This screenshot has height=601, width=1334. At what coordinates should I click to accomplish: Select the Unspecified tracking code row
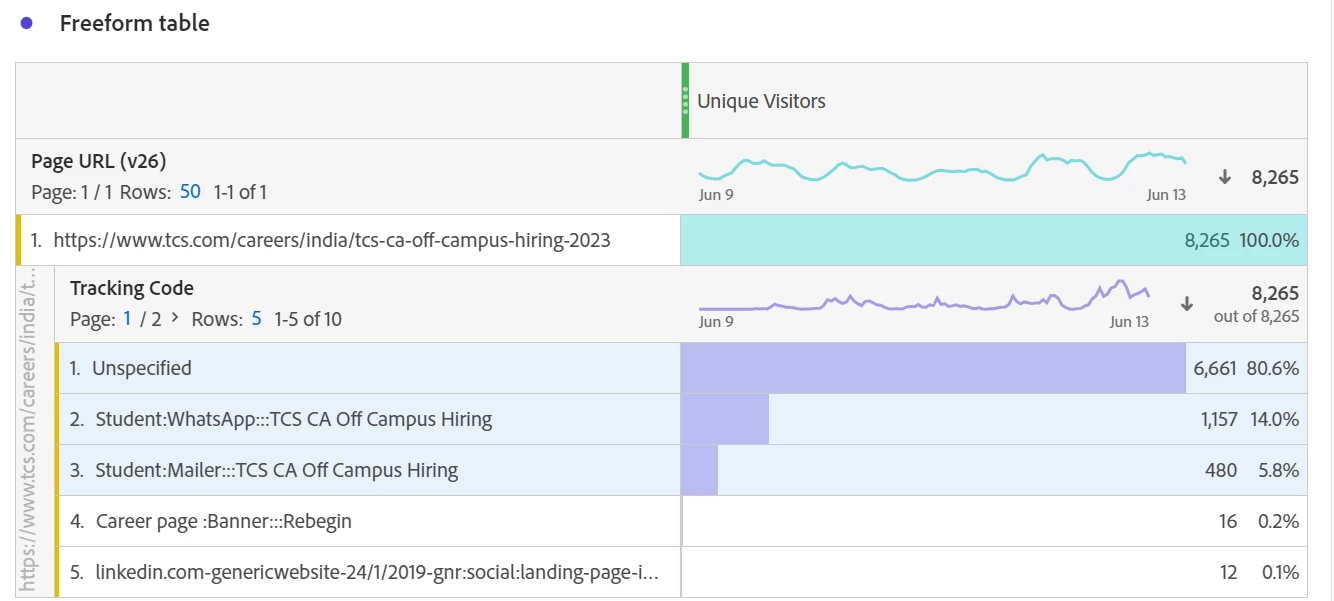(369, 368)
